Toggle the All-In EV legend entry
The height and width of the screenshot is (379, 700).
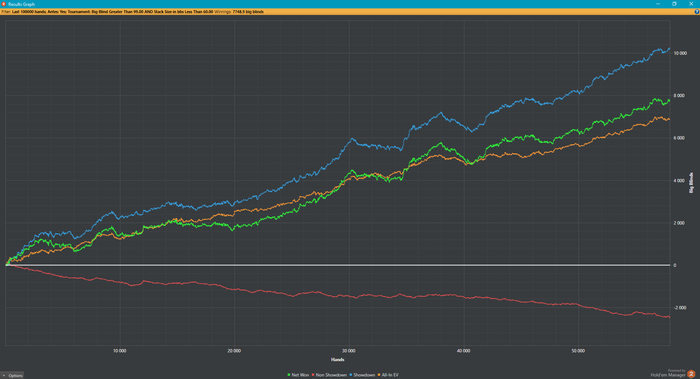(388, 375)
